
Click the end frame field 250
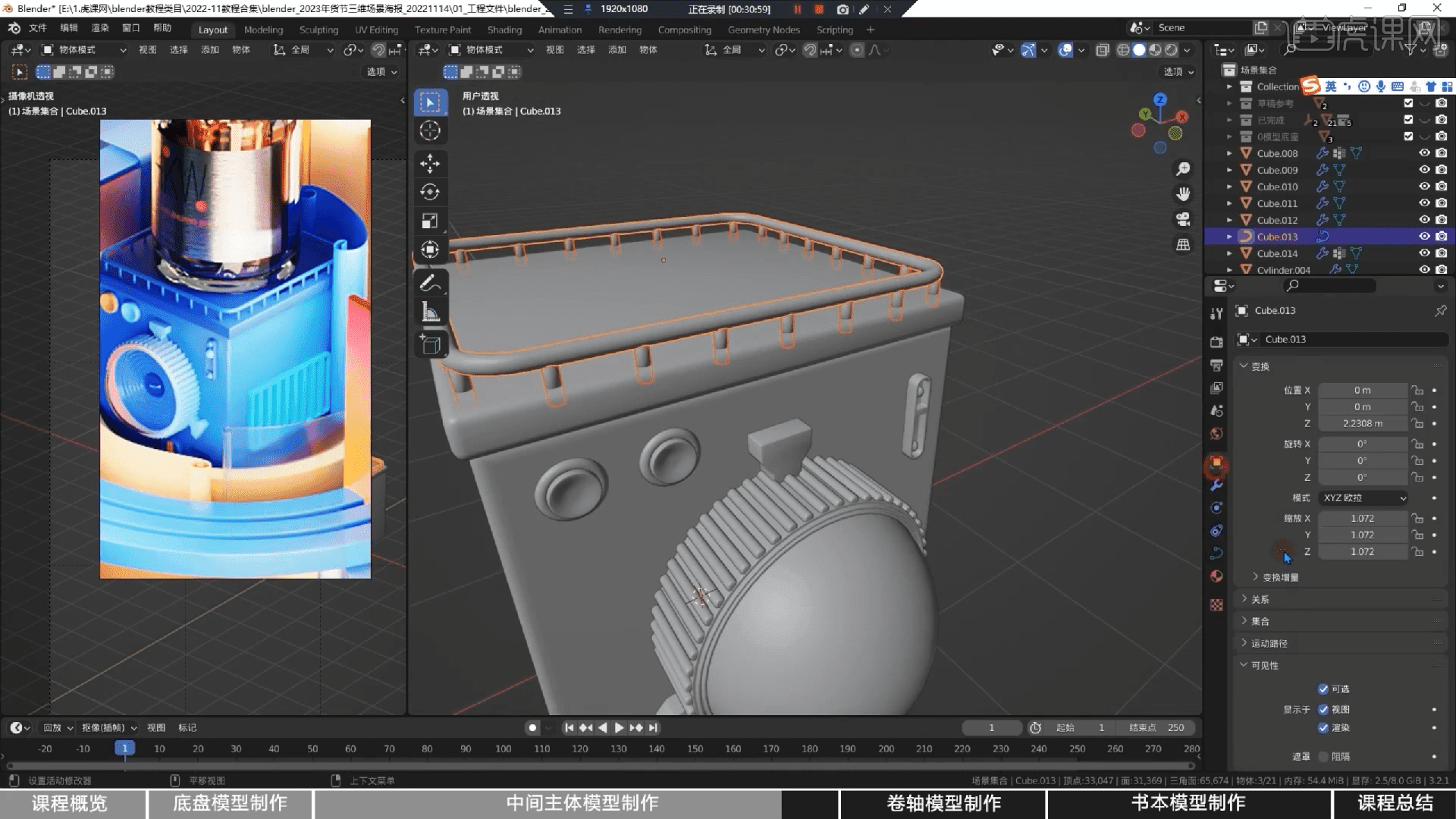(1157, 727)
